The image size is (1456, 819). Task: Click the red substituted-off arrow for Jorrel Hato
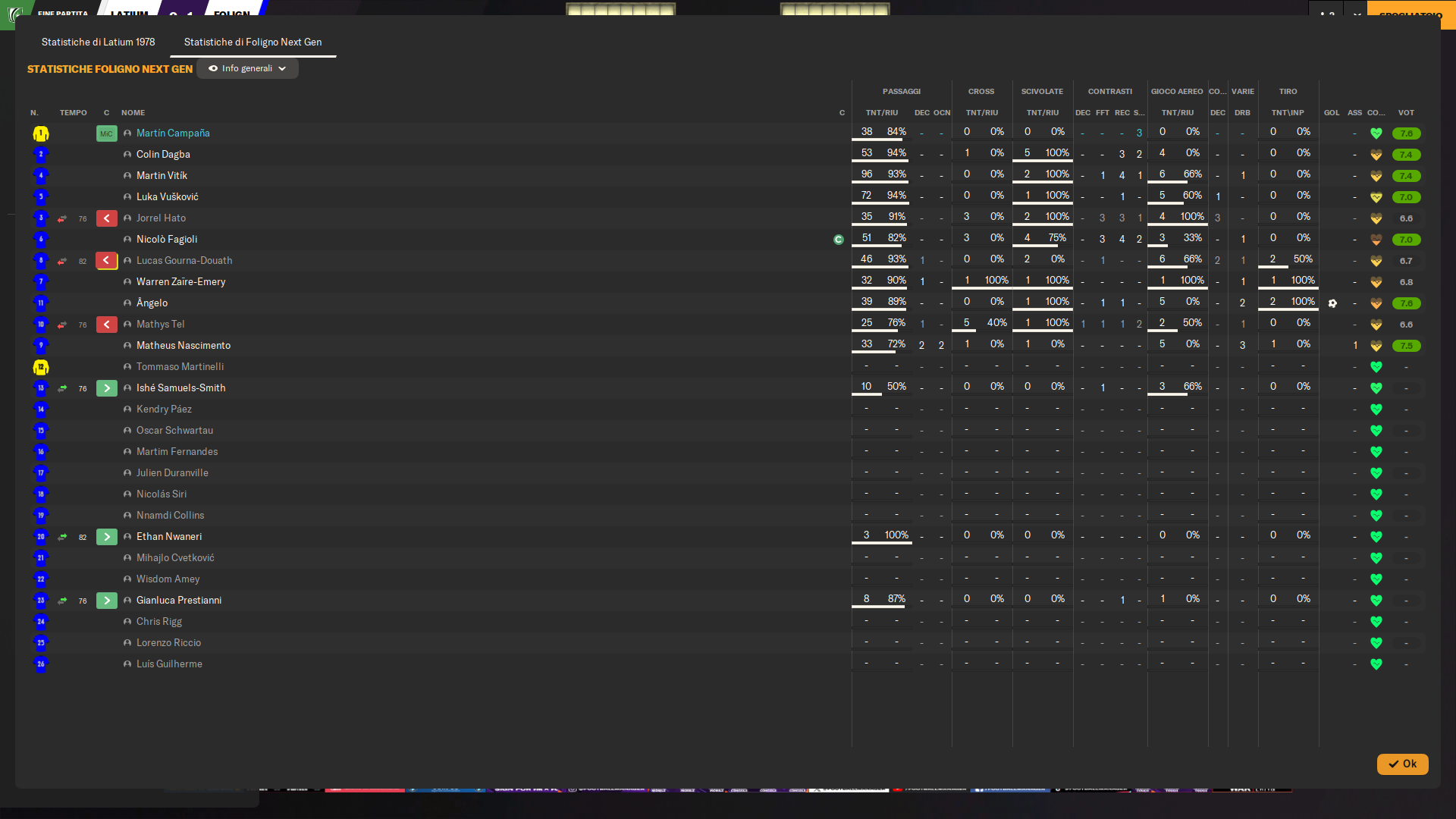107,218
